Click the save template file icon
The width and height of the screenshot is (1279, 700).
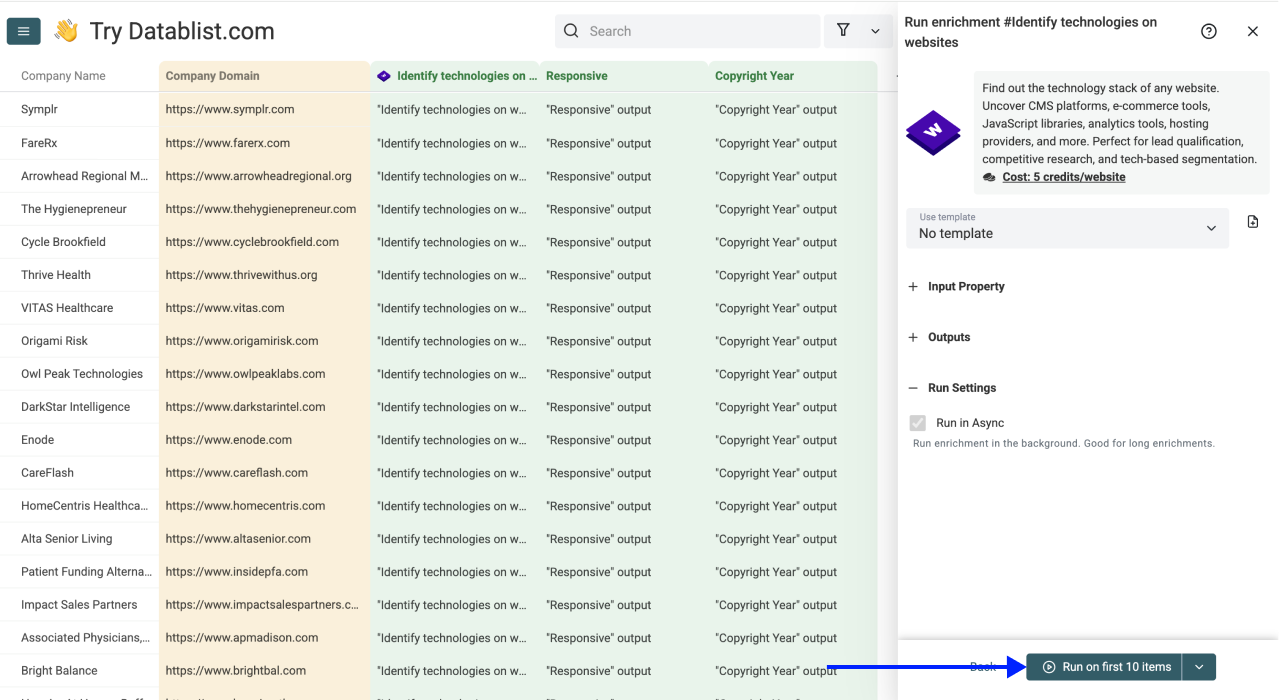(x=1253, y=222)
